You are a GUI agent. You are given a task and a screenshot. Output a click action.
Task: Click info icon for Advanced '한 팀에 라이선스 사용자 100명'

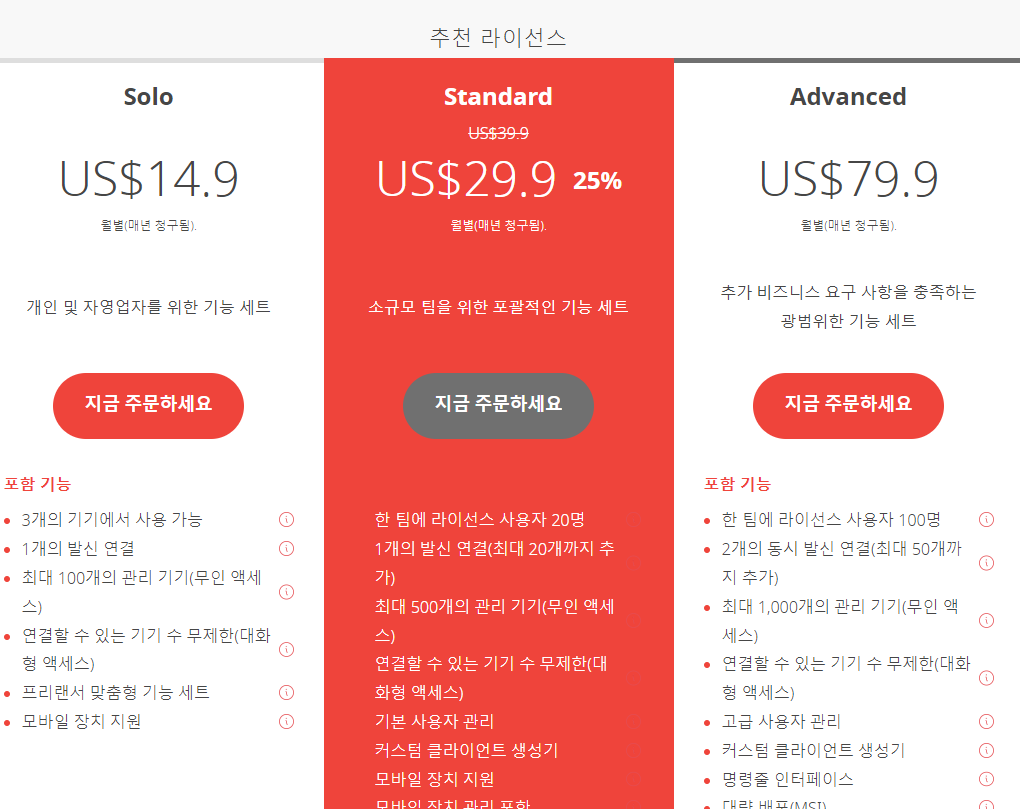[987, 519]
